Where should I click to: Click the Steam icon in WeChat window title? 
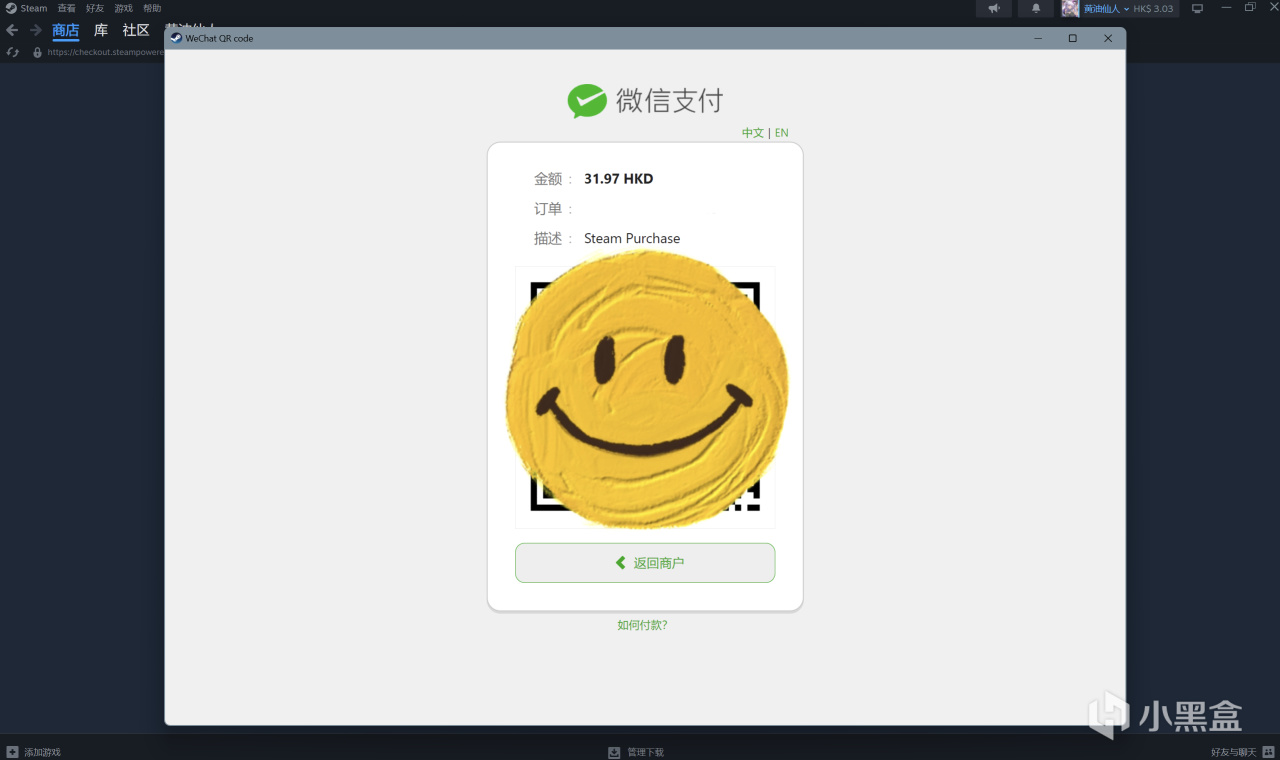click(x=176, y=38)
